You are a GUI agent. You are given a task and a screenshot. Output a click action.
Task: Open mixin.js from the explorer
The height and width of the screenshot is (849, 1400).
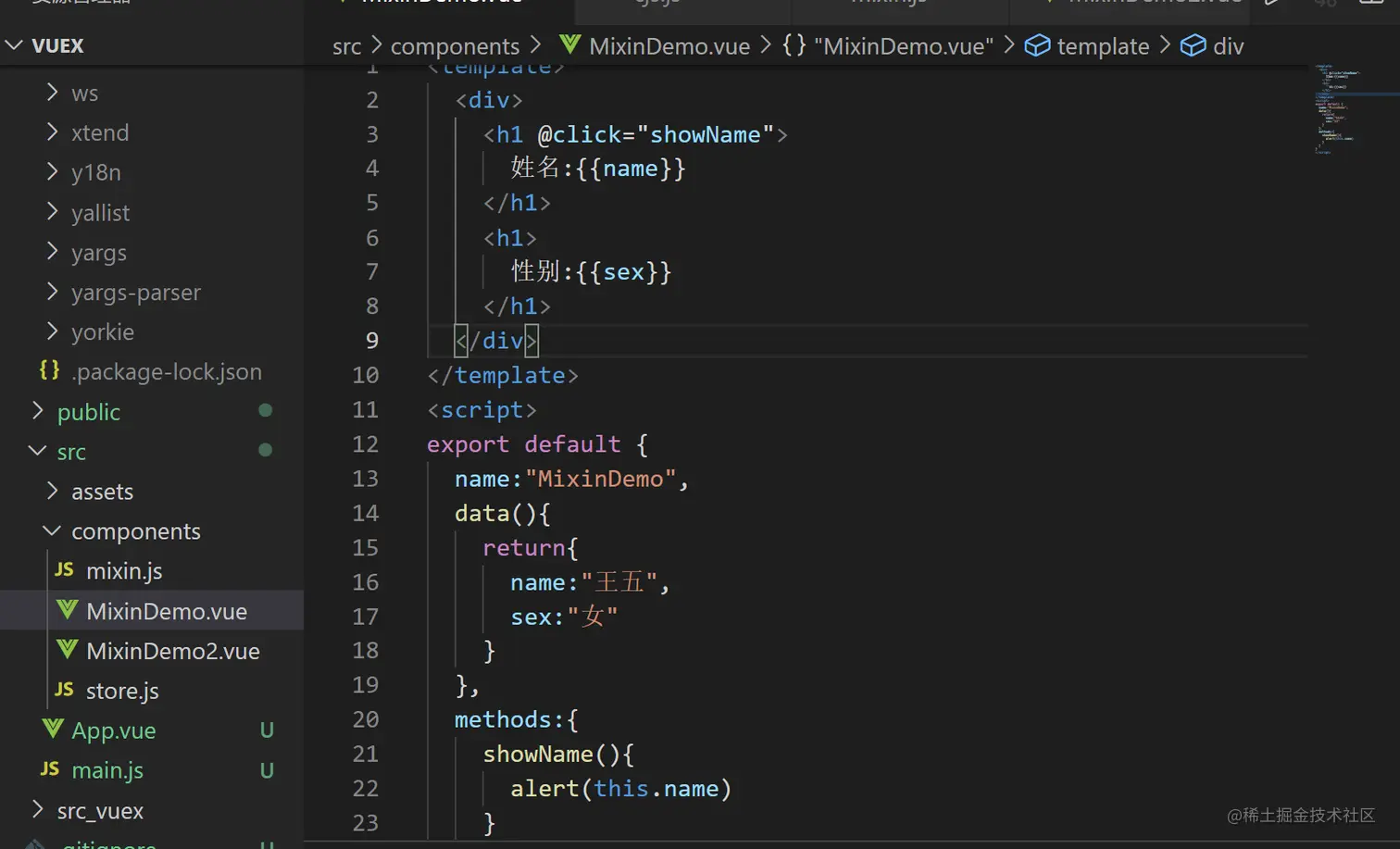point(124,570)
